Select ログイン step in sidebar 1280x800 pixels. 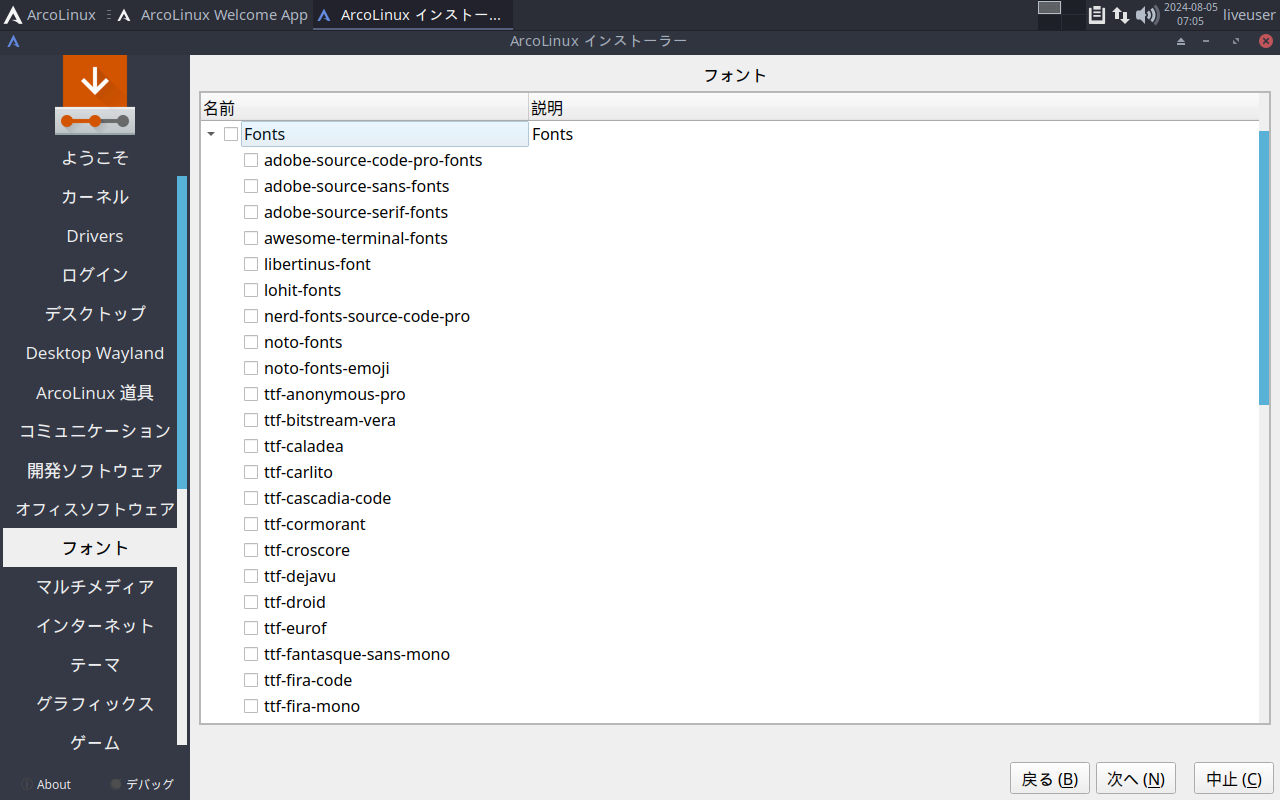[x=95, y=275]
